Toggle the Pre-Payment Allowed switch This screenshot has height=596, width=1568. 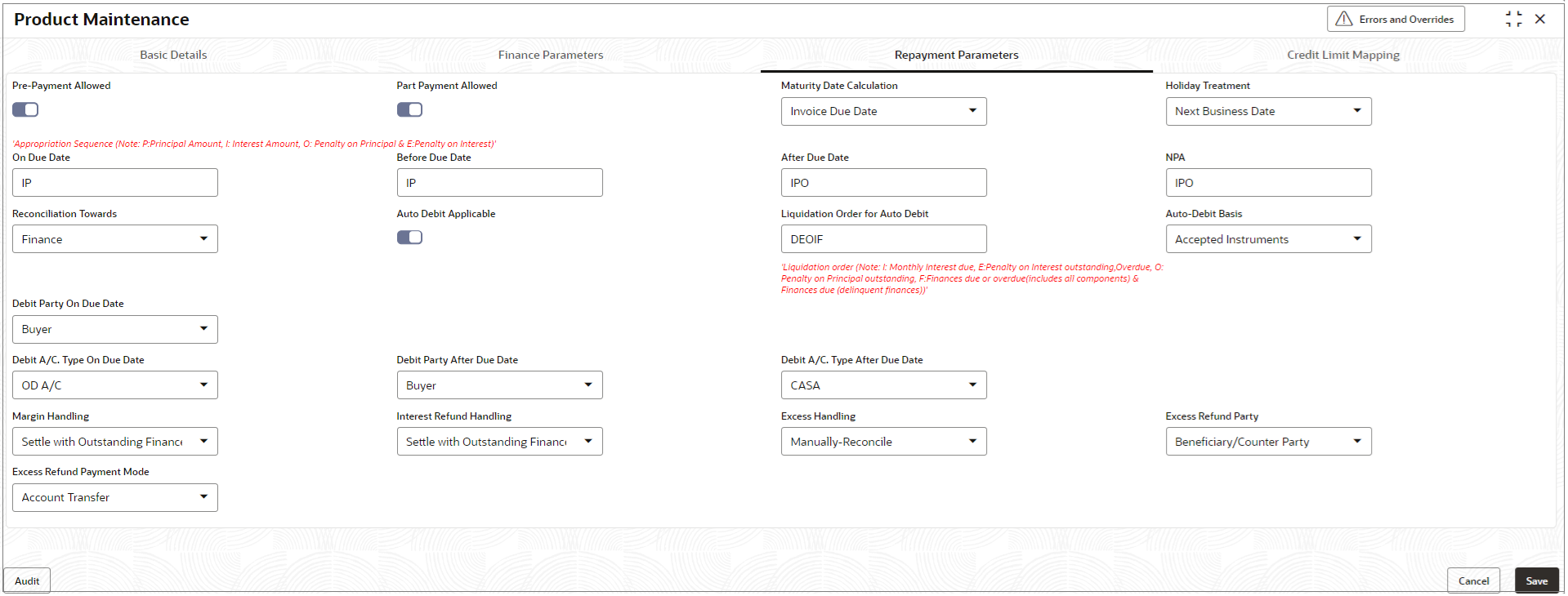tap(25, 109)
